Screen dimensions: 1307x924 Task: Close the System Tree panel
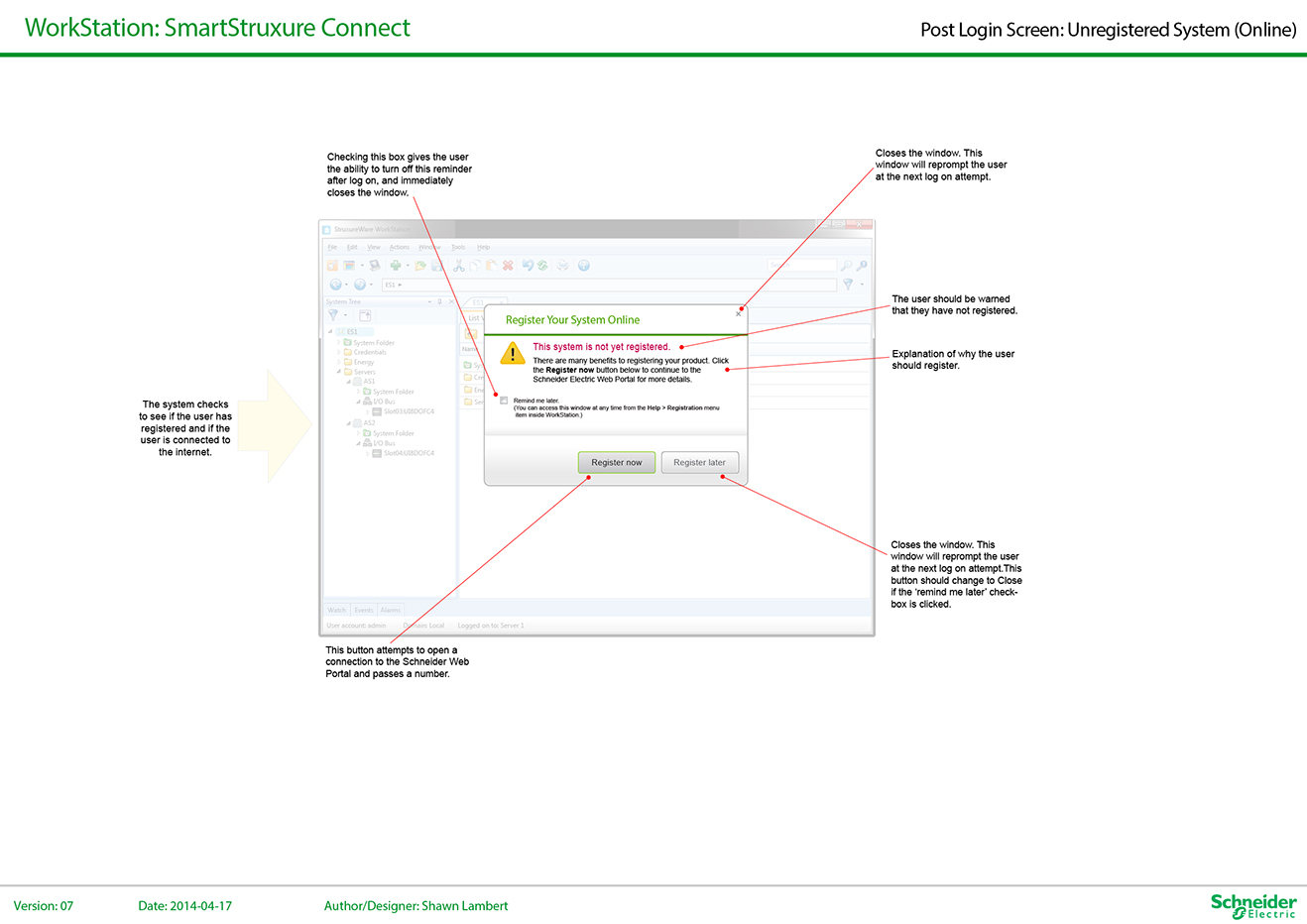(x=451, y=301)
